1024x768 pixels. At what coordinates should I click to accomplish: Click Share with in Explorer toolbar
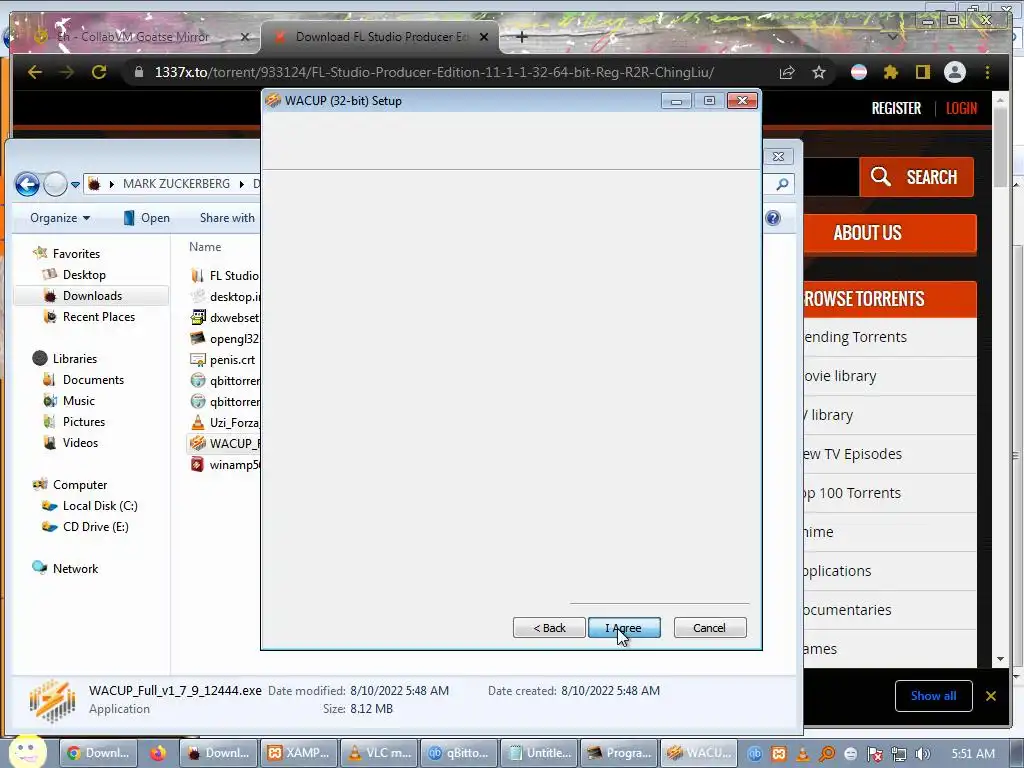coord(227,218)
